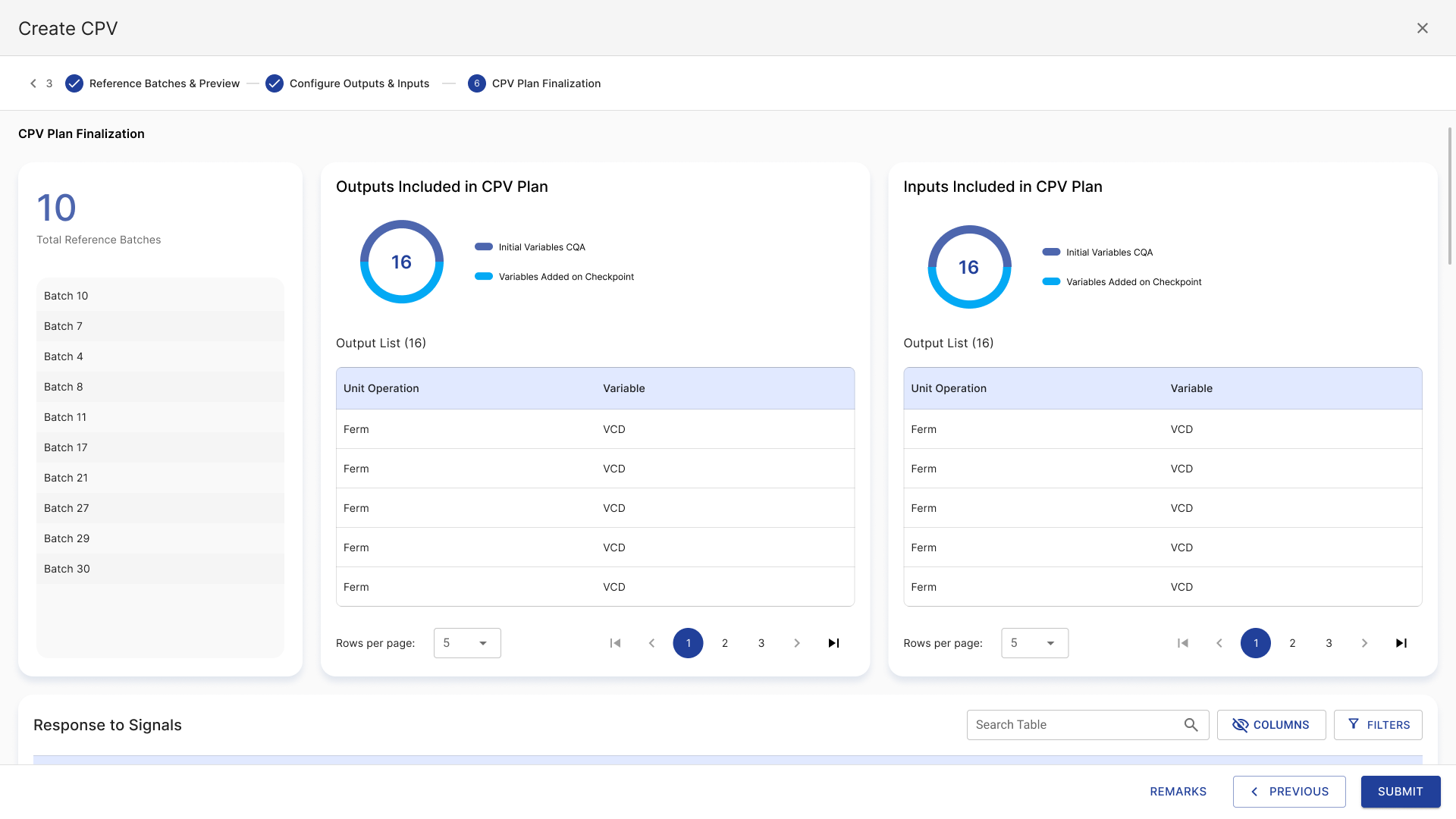Select page 1 in Inputs table pagination
Image resolution: width=1456 pixels, height=819 pixels.
[1256, 643]
